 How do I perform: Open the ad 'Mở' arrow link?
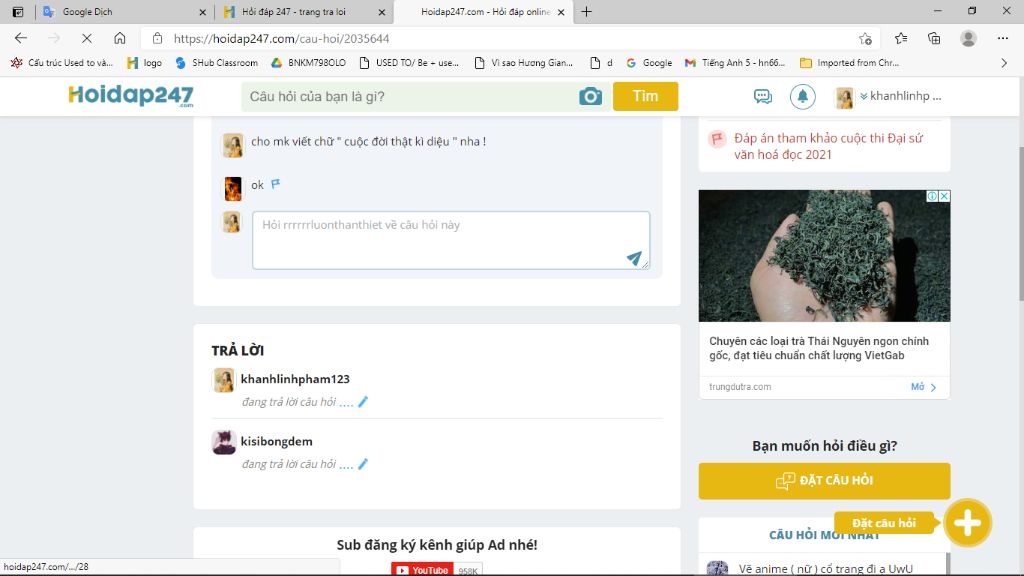click(x=923, y=387)
